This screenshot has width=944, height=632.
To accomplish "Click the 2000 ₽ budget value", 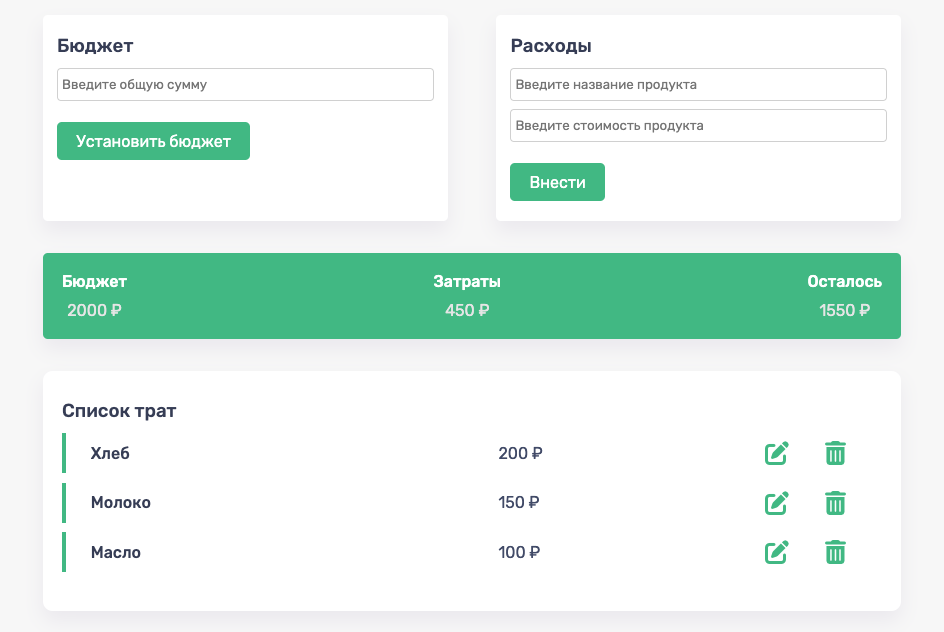I will click(x=94, y=310).
